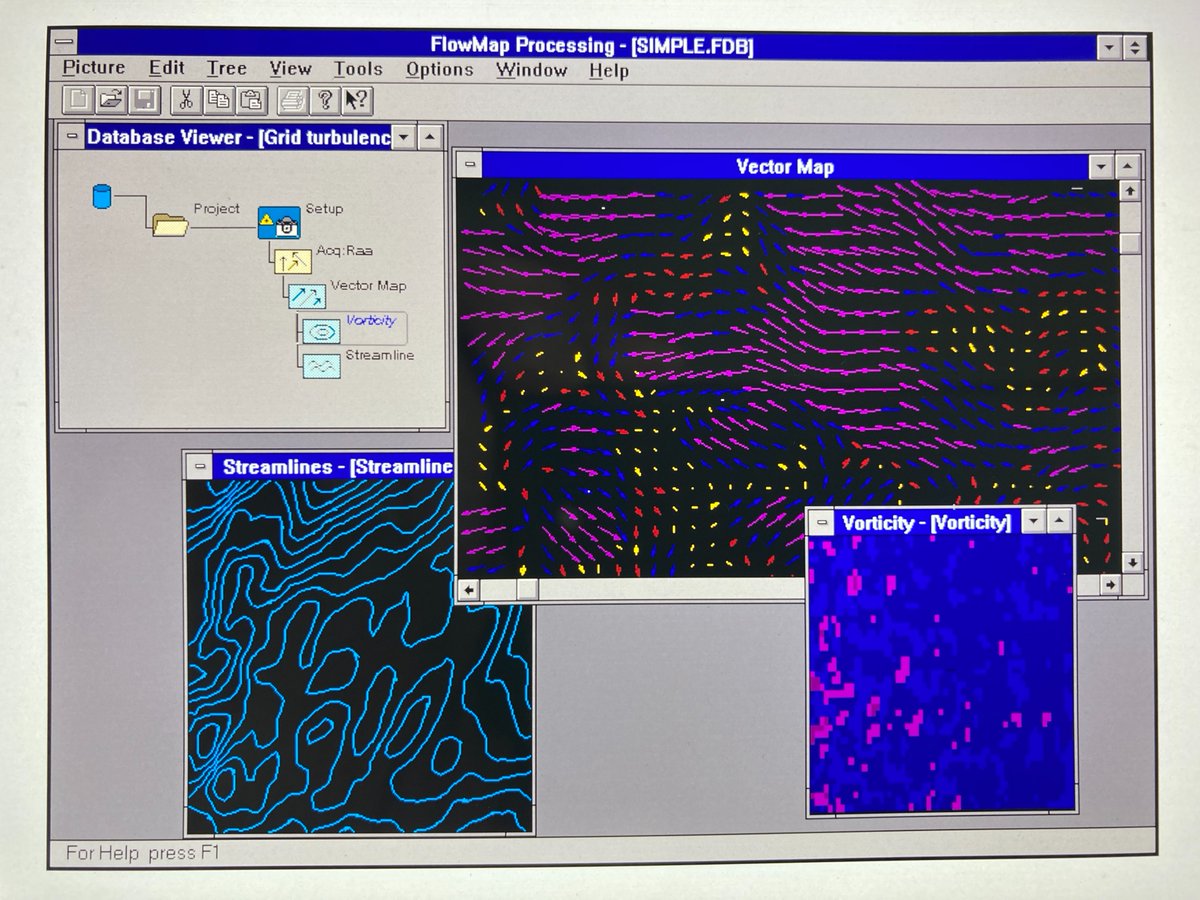The height and width of the screenshot is (900, 1200).
Task: Click the Paste clipboard toolbar icon
Action: click(x=252, y=99)
